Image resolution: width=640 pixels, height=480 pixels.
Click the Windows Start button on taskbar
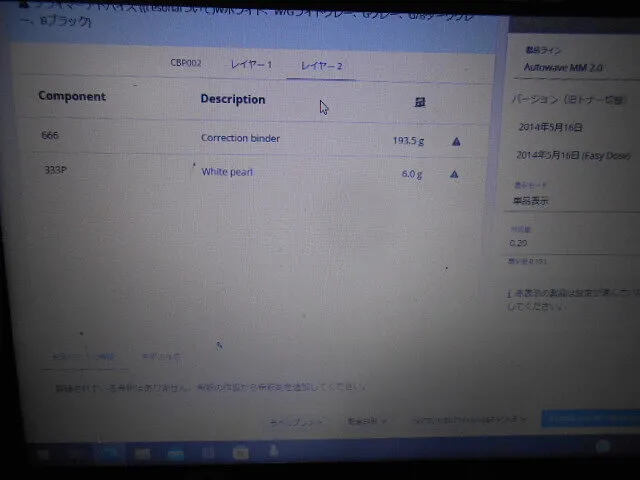42,454
